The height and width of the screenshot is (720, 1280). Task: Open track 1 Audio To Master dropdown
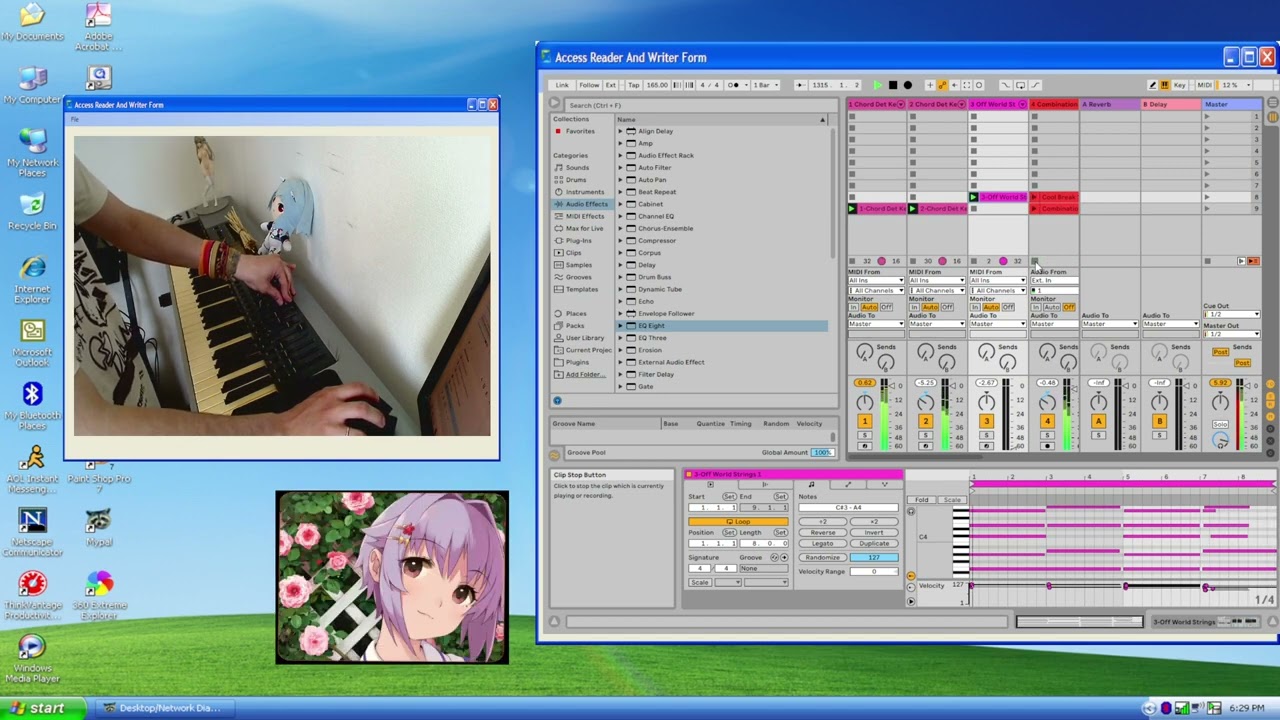[876, 324]
